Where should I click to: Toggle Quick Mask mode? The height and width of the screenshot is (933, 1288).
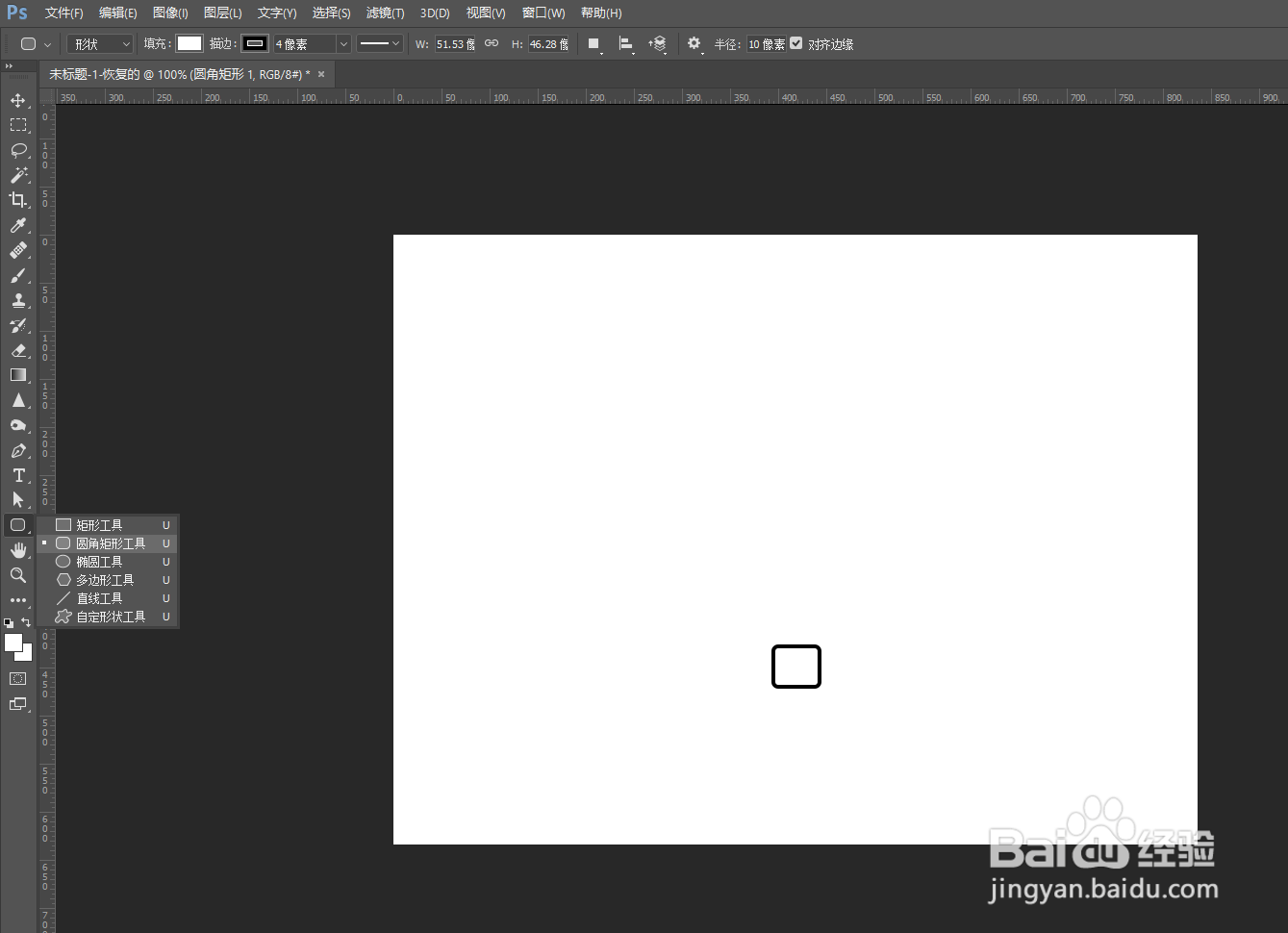click(18, 679)
